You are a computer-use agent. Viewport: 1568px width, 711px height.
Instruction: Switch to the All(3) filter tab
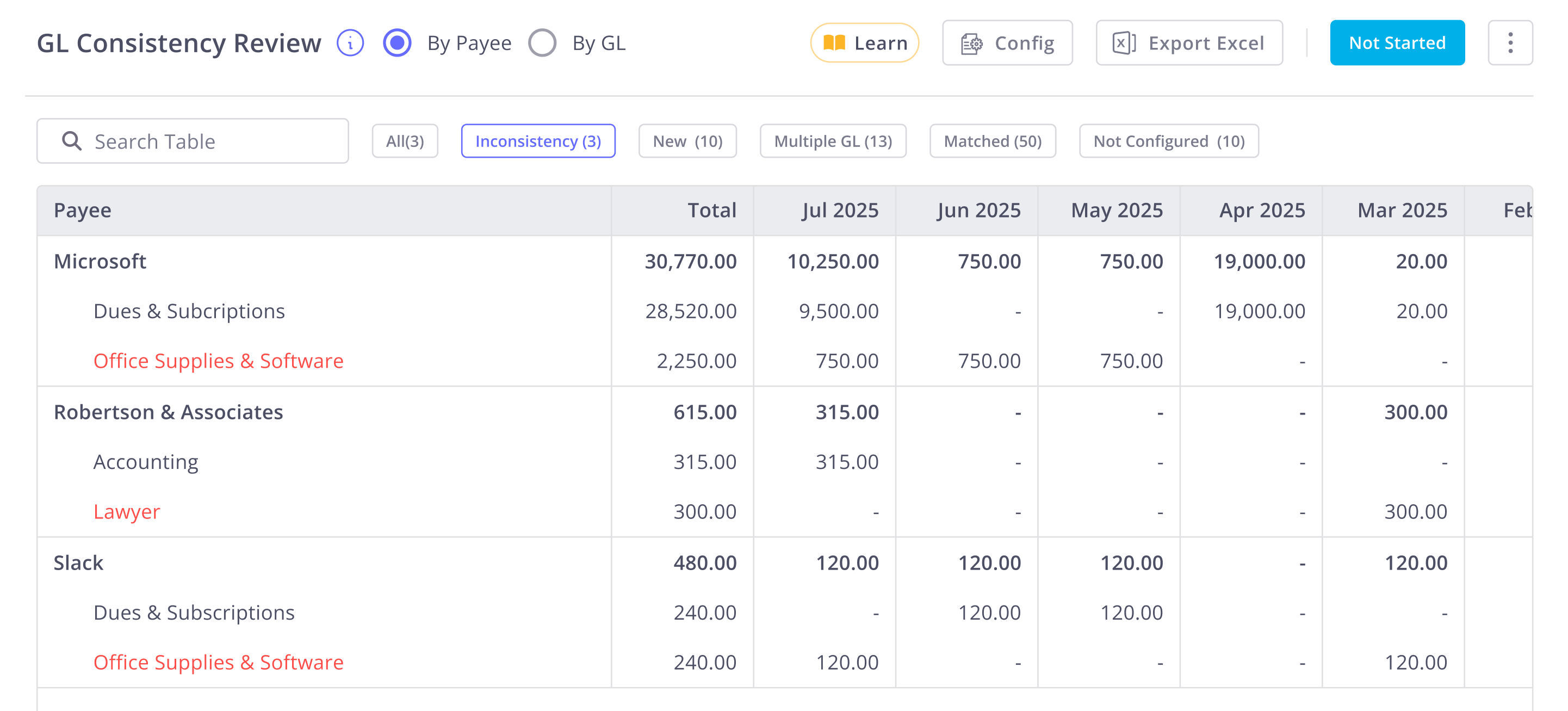tap(405, 141)
